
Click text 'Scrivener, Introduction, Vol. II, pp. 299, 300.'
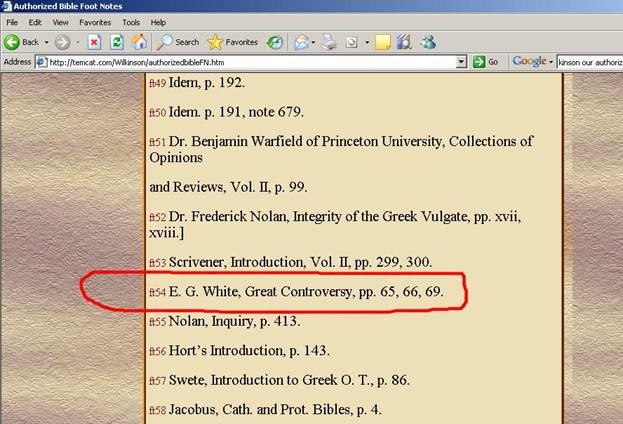pyautogui.click(x=300, y=262)
